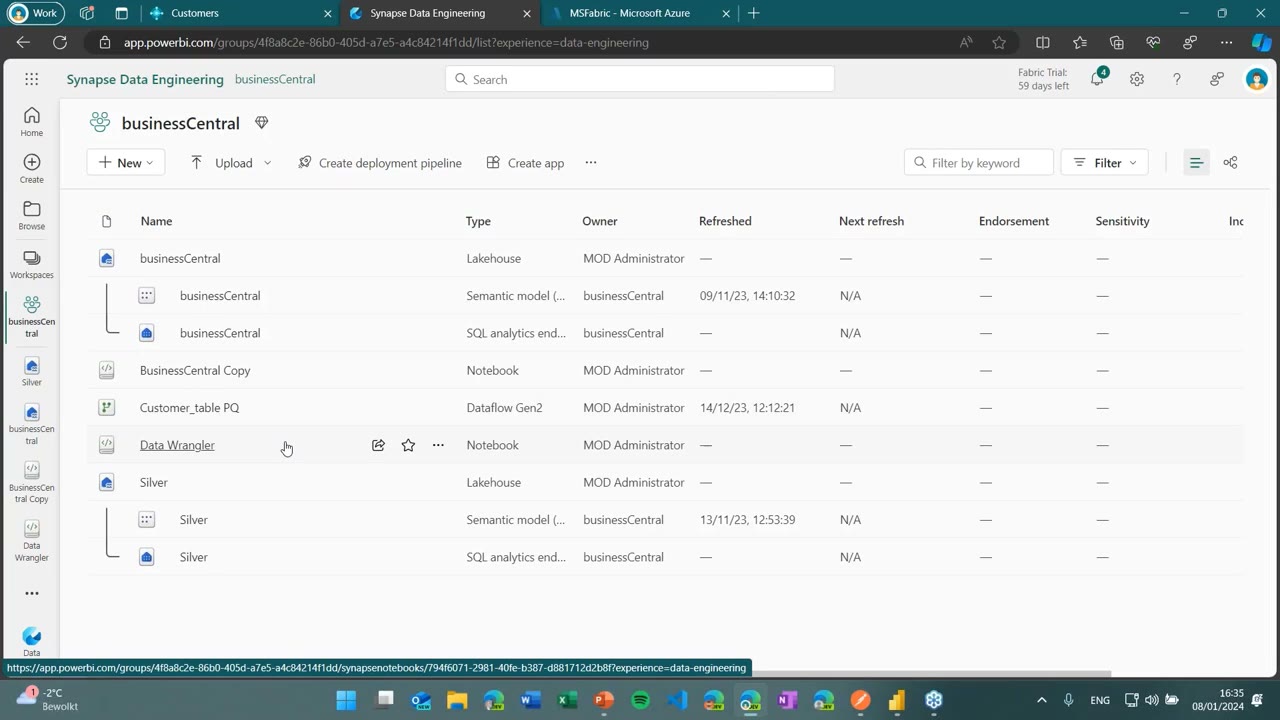Click the Endorsement column header
The height and width of the screenshot is (720, 1280).
click(x=1014, y=221)
